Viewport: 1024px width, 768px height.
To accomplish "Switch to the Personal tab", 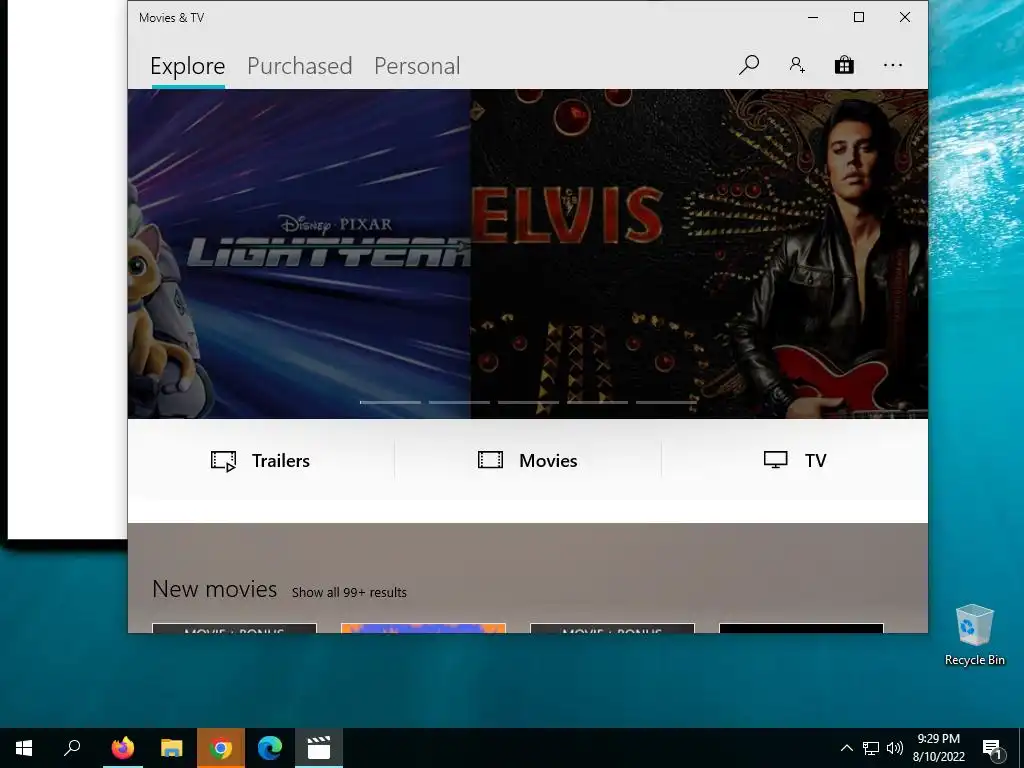I will pyautogui.click(x=417, y=66).
